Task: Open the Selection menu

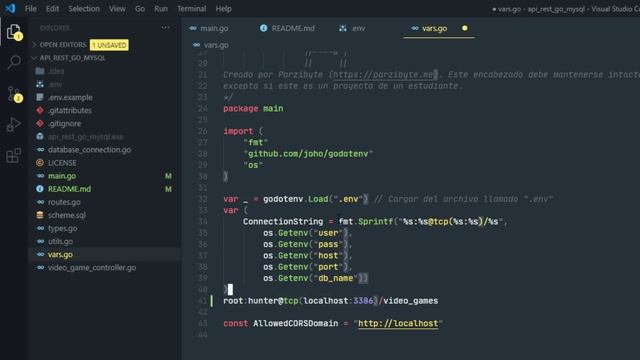Action: point(84,9)
